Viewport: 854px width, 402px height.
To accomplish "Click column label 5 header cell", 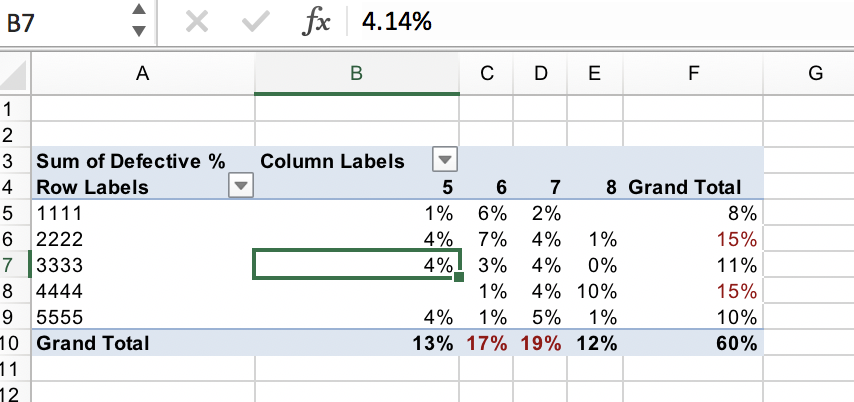I will (357, 187).
